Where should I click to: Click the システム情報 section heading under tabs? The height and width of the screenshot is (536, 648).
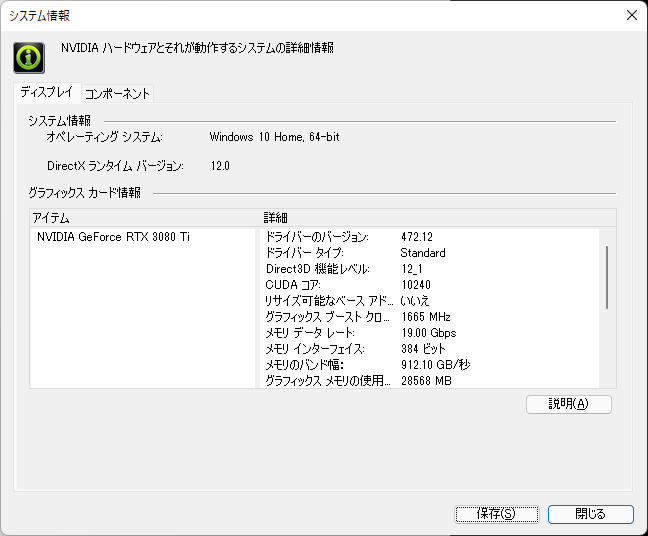coord(60,121)
